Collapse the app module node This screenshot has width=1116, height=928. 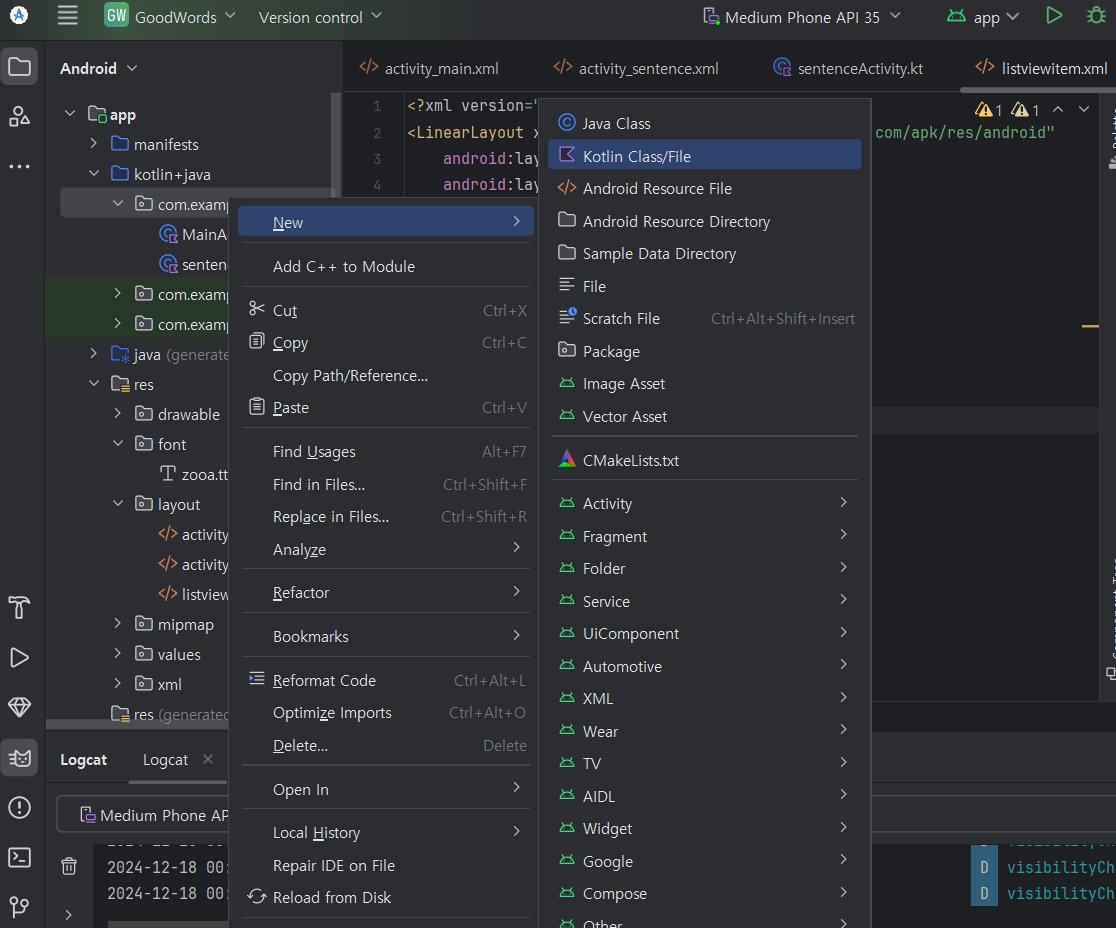[x=70, y=113]
